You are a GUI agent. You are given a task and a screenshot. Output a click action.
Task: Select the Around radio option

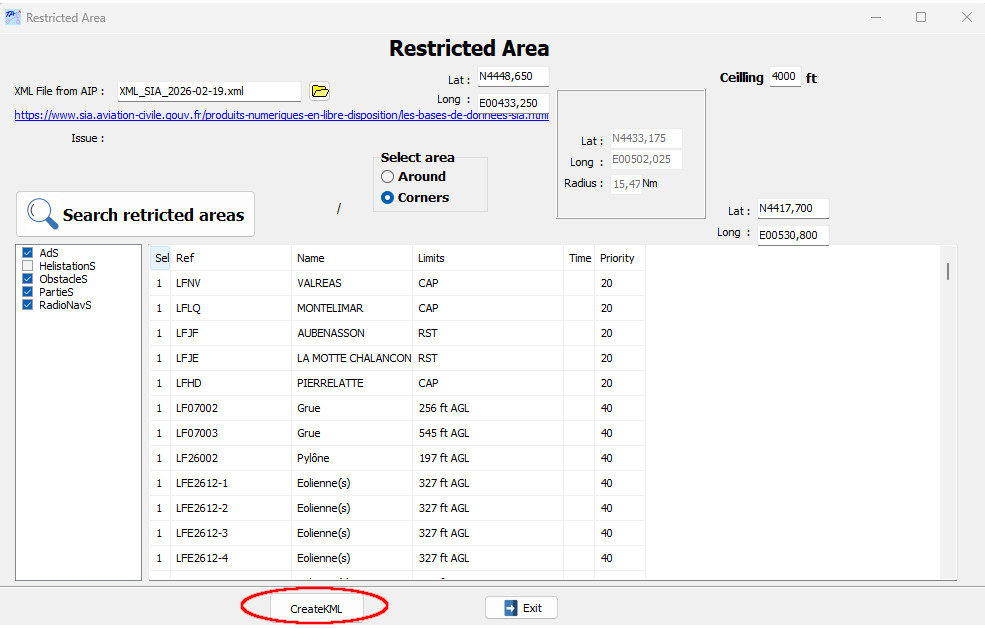tap(388, 177)
